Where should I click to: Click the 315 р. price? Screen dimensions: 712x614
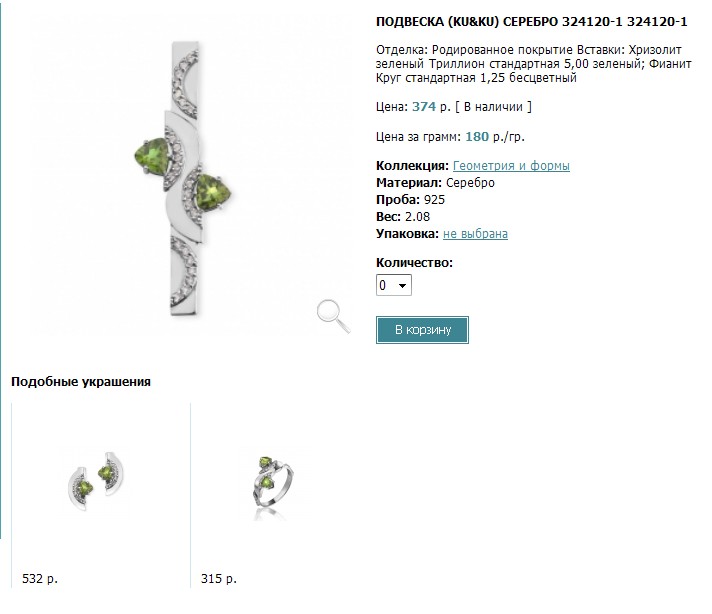click(217, 578)
